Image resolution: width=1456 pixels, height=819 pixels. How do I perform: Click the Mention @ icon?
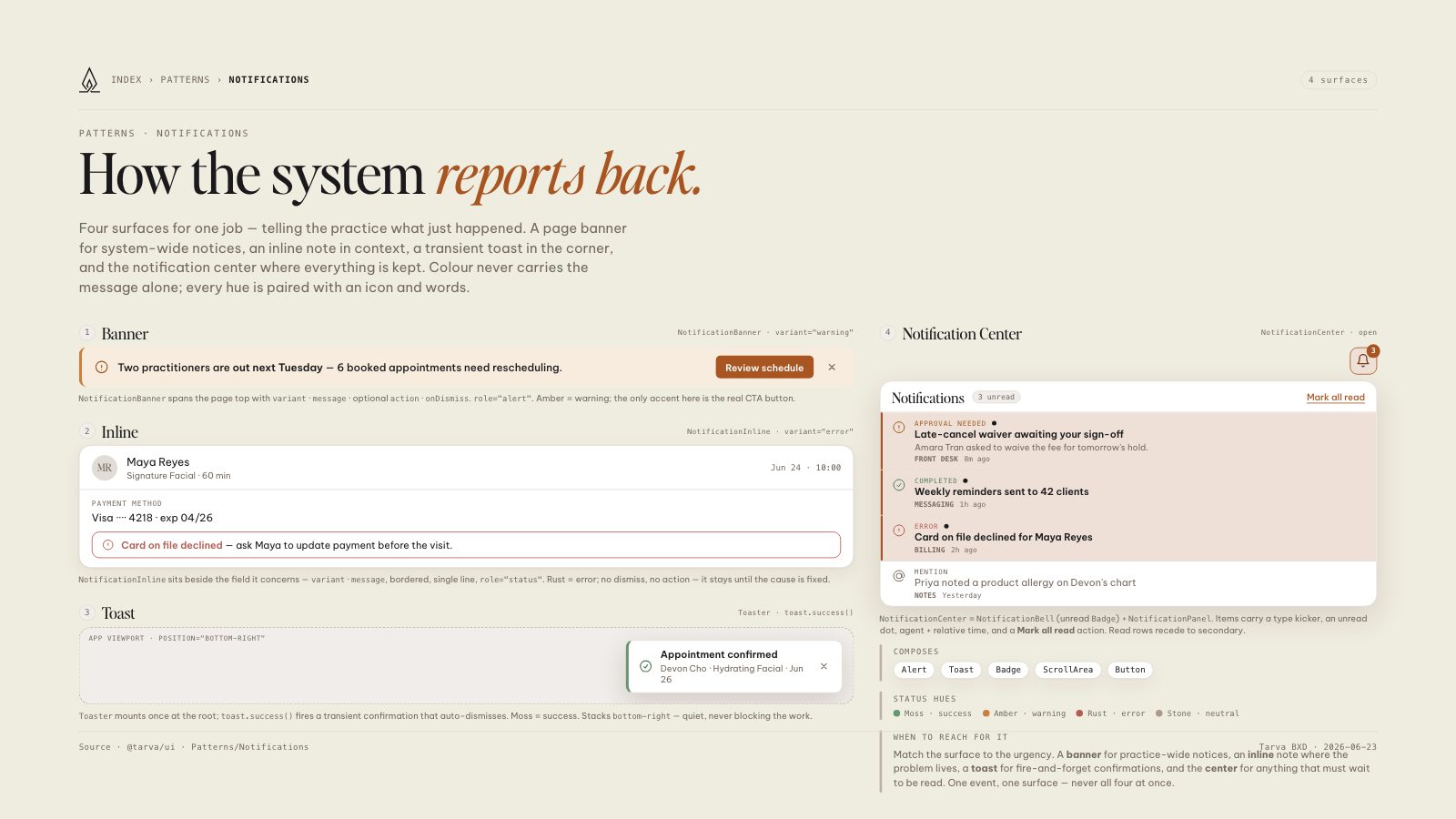coord(898,575)
